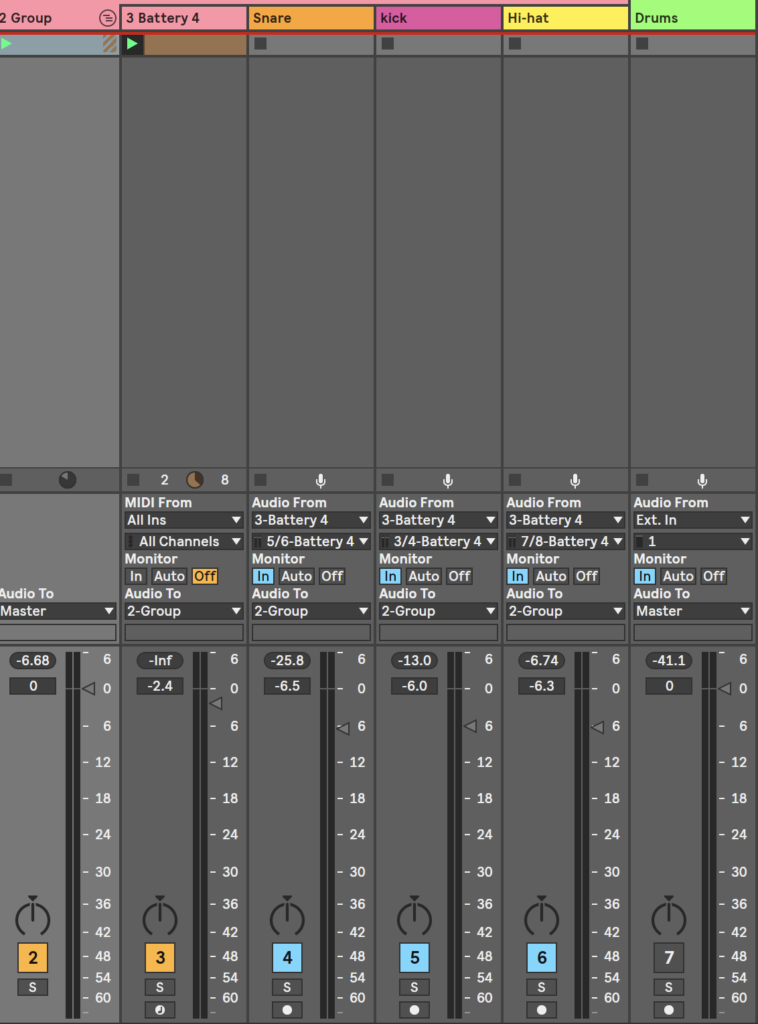Image resolution: width=758 pixels, height=1024 pixels.
Task: Open the Snare 5/6-Battery 4 channel dropdown
Action: coord(311,541)
